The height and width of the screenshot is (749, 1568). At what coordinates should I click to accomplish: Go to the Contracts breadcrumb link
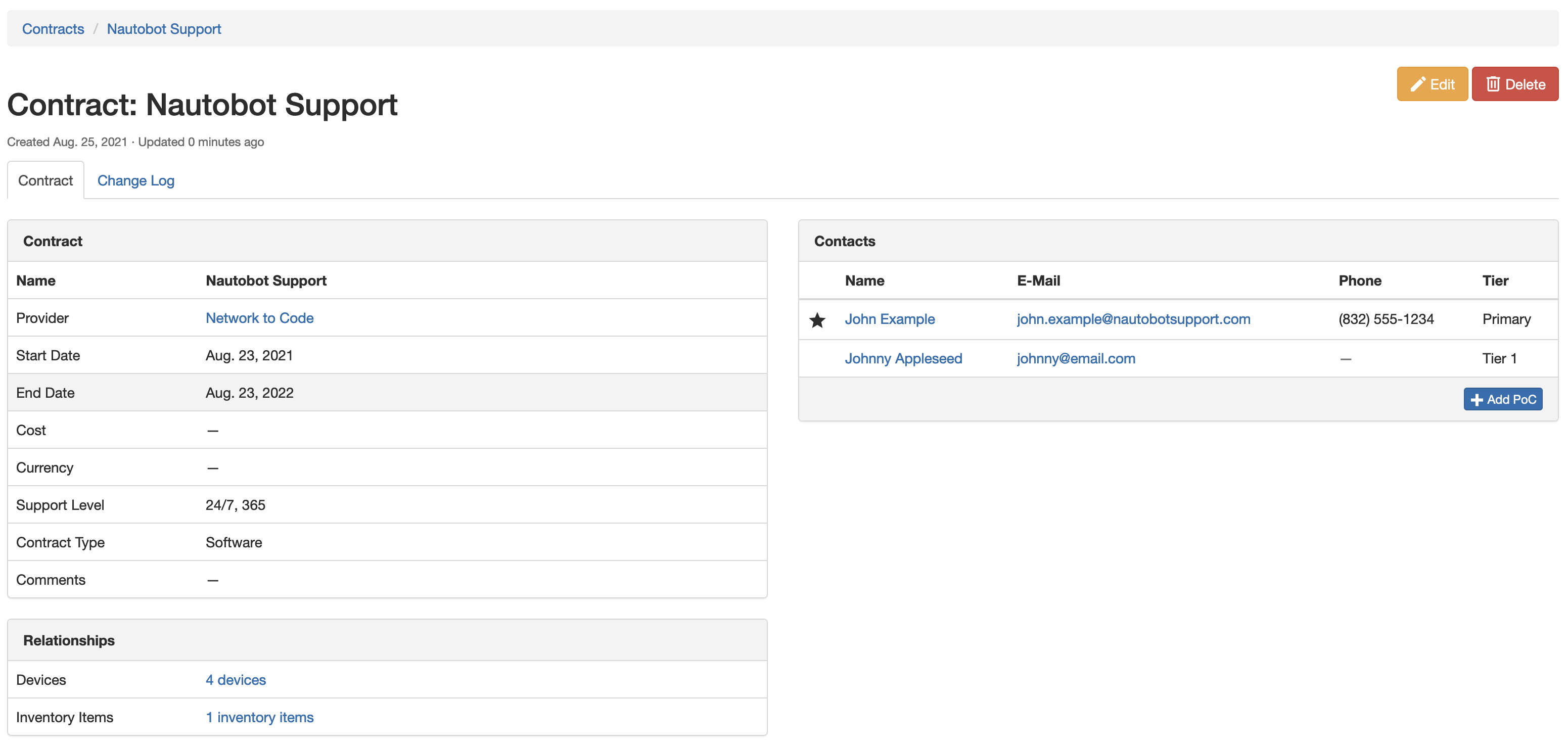pos(53,29)
